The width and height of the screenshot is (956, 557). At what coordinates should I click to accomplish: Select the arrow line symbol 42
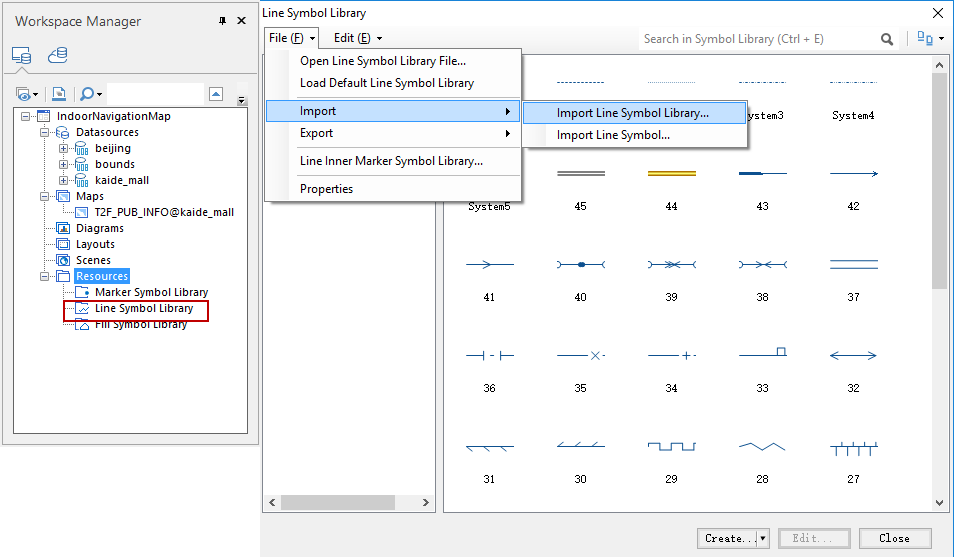(x=853, y=173)
